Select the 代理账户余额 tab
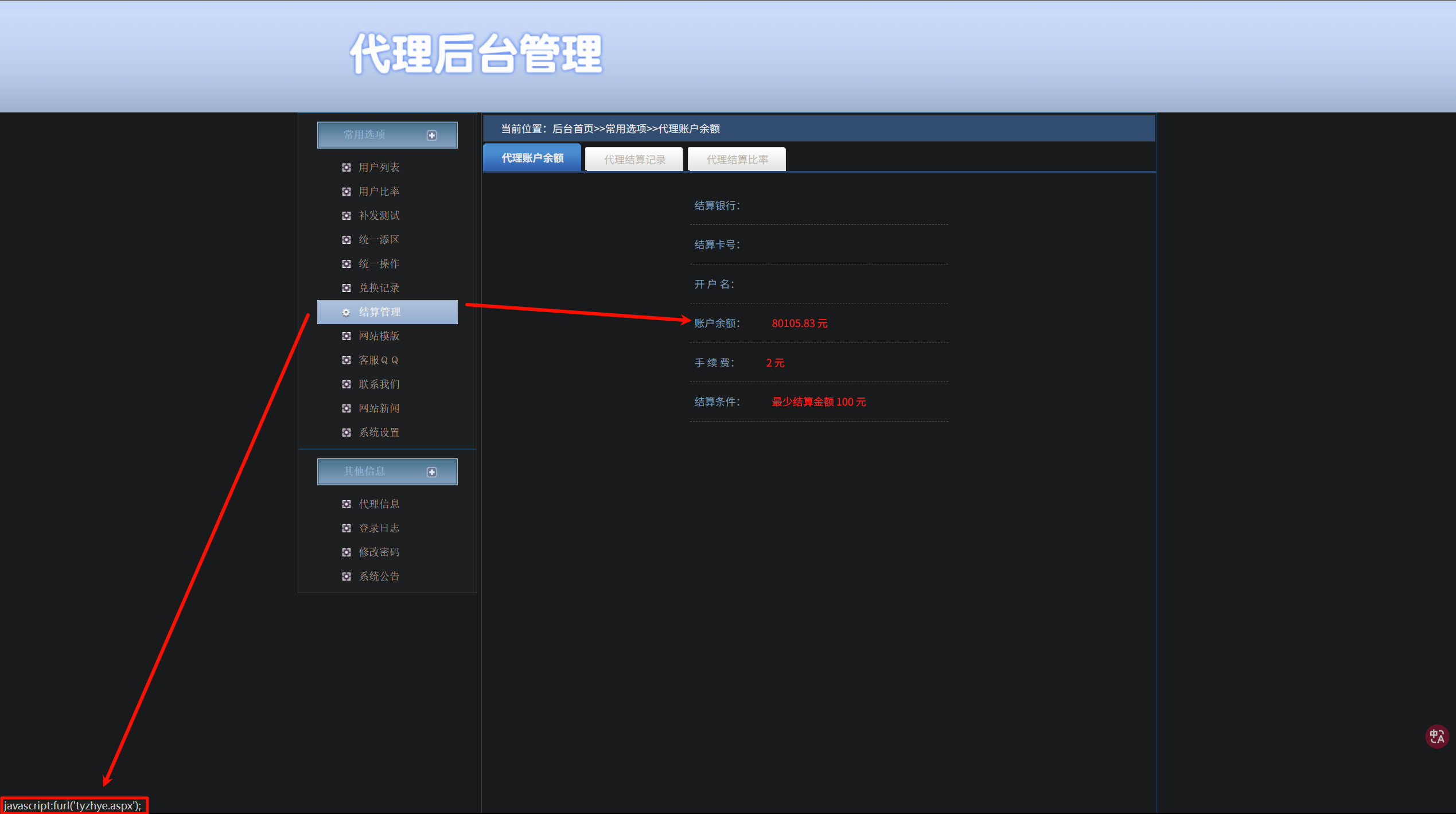Screen dimensions: 1456x814 (532, 158)
